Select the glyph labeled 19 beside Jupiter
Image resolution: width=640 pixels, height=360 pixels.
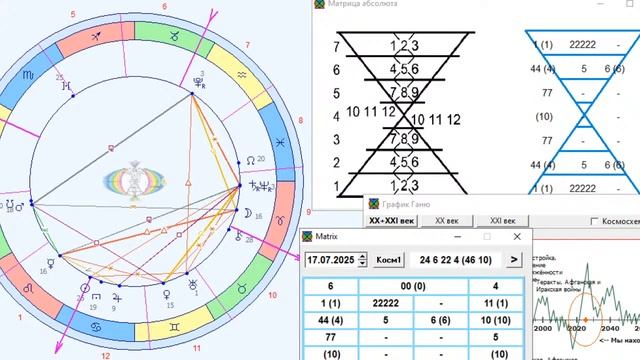pos(96,296)
